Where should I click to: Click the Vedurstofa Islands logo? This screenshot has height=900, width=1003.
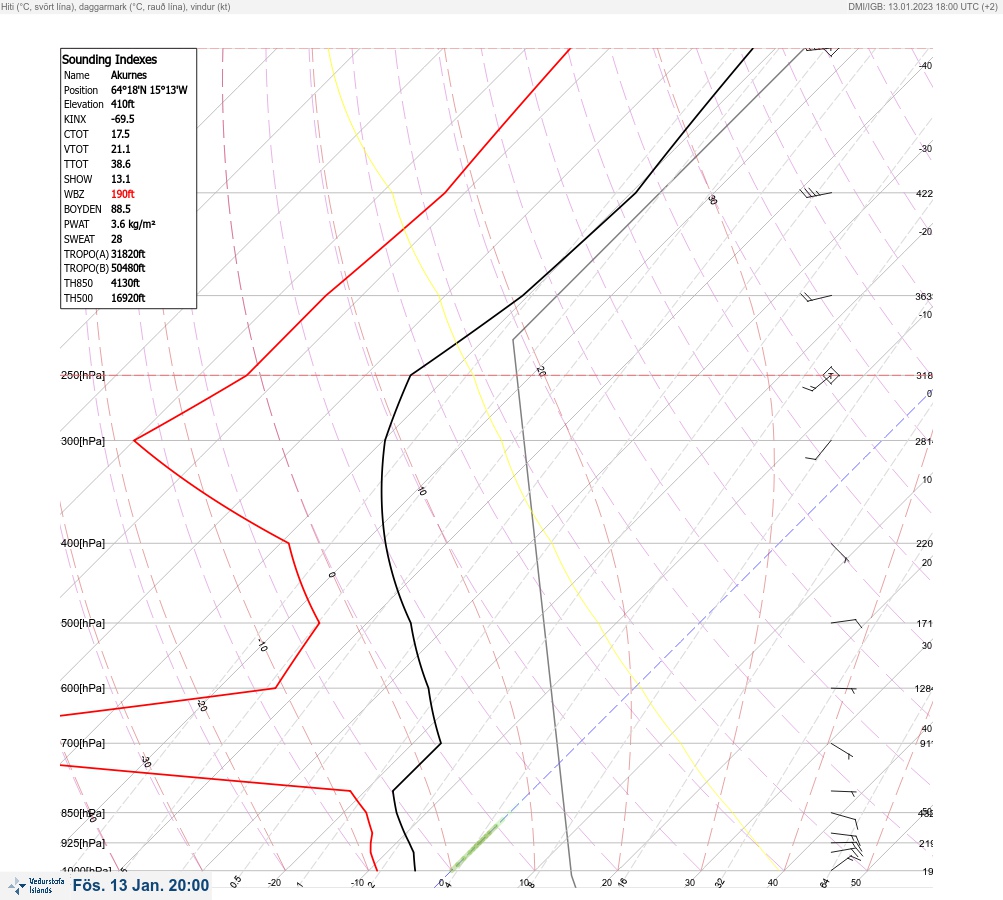pyautogui.click(x=36, y=885)
